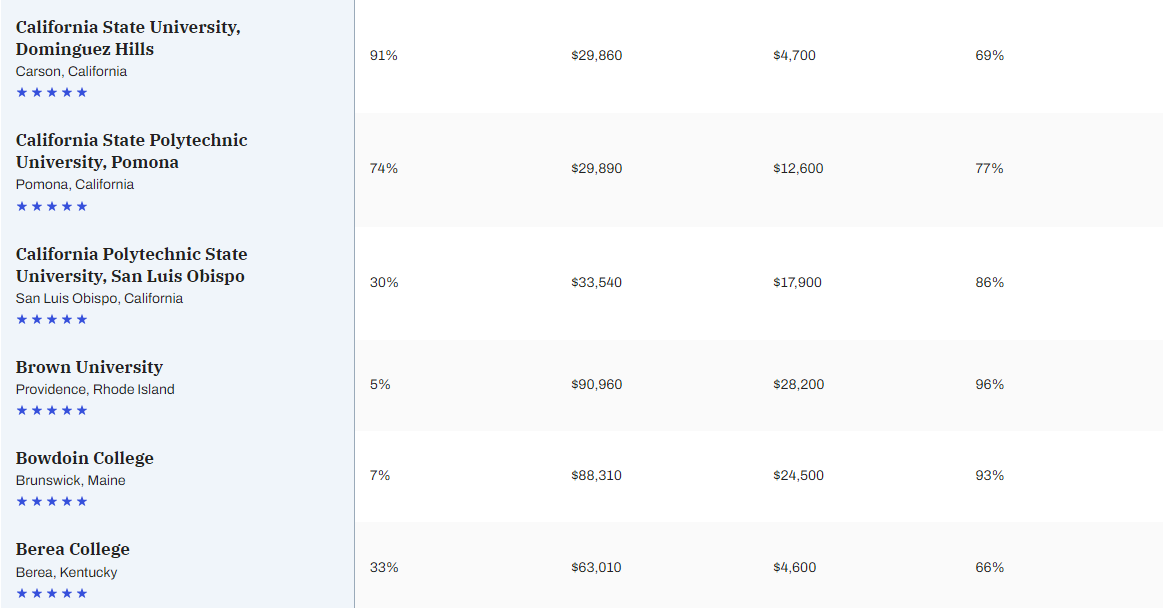The width and height of the screenshot is (1163, 608).
Task: Click the star rating under Dominguez Hills
Action: (52, 93)
